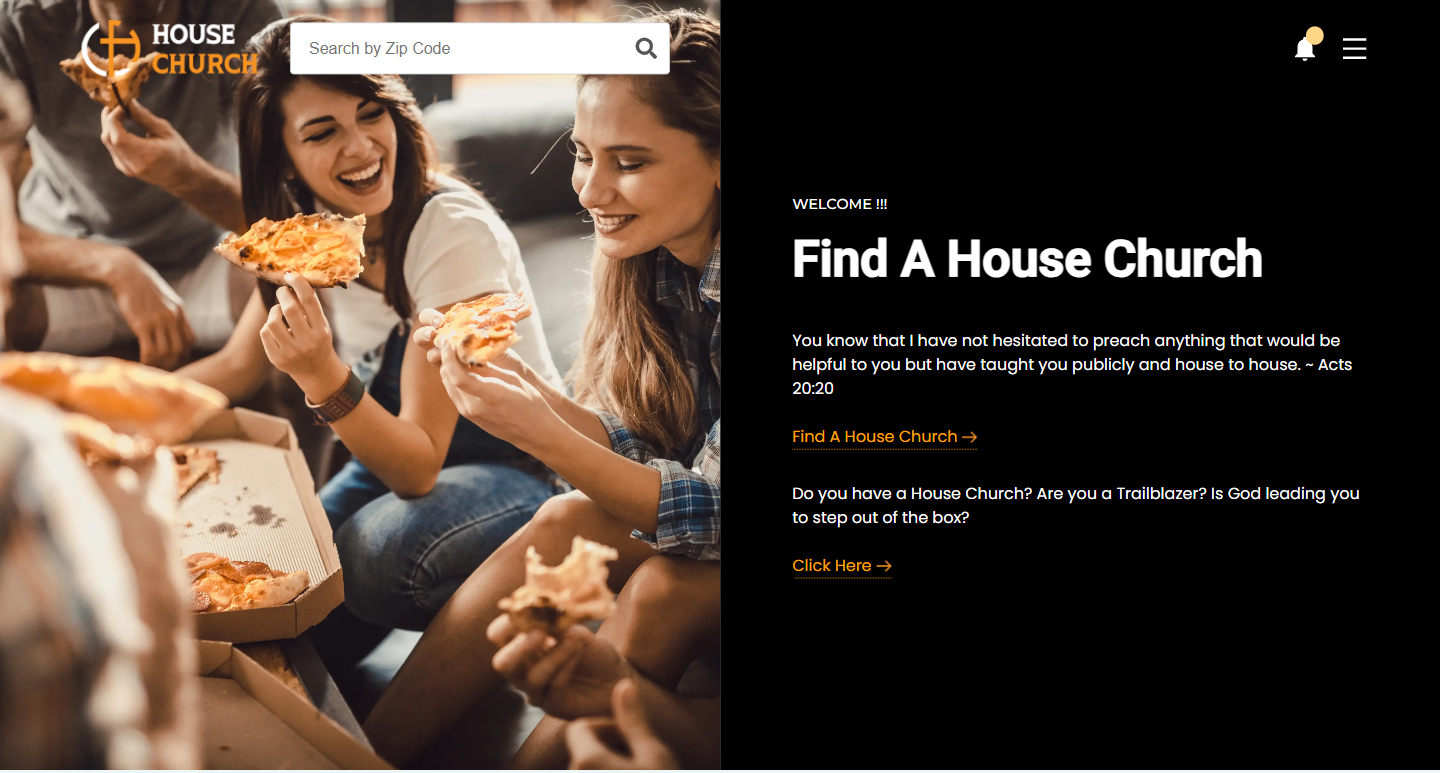Click the magnifying glass search icon
This screenshot has width=1440, height=773.
[x=646, y=48]
